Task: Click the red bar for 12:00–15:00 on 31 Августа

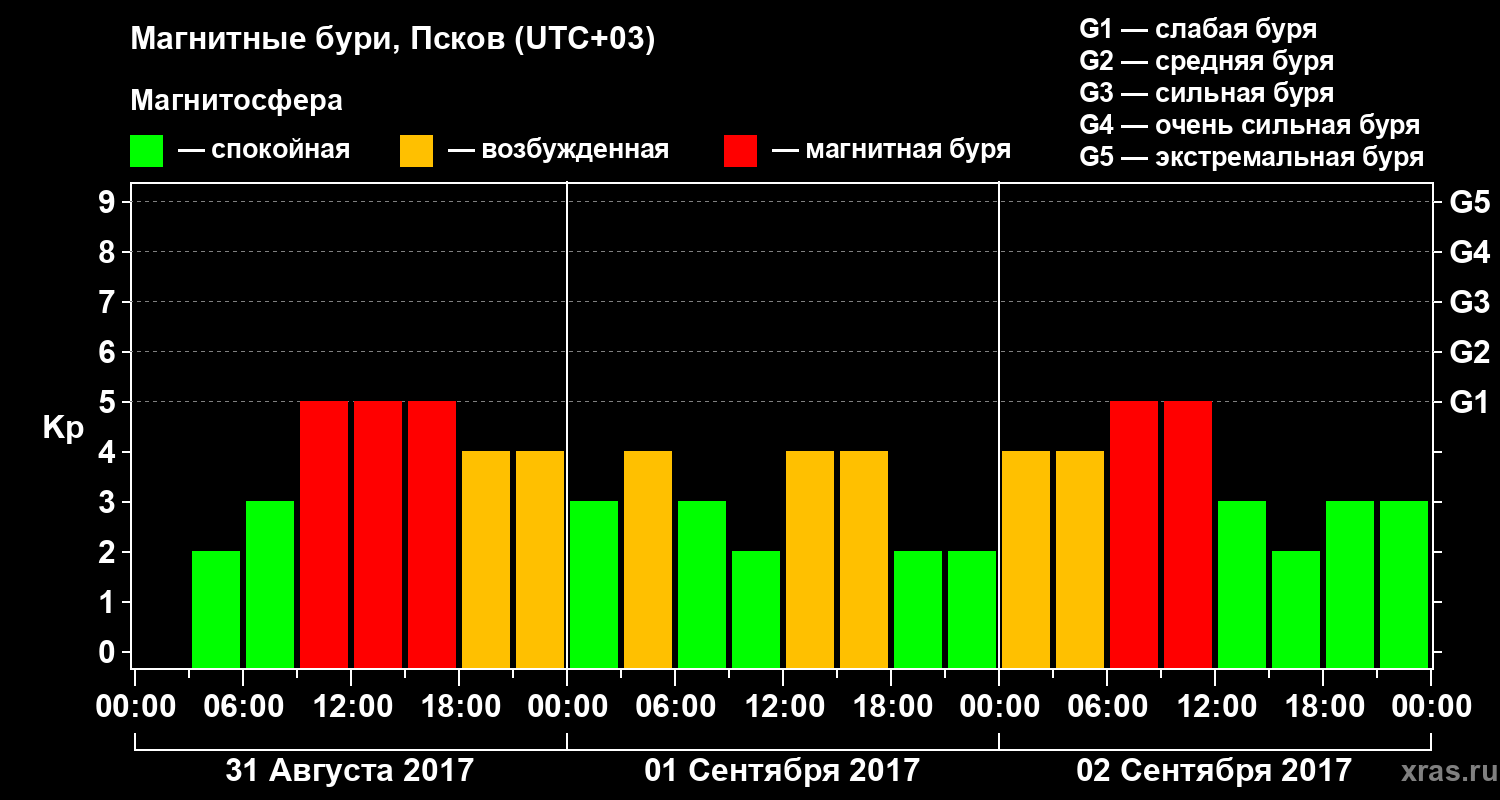Action: point(378,535)
